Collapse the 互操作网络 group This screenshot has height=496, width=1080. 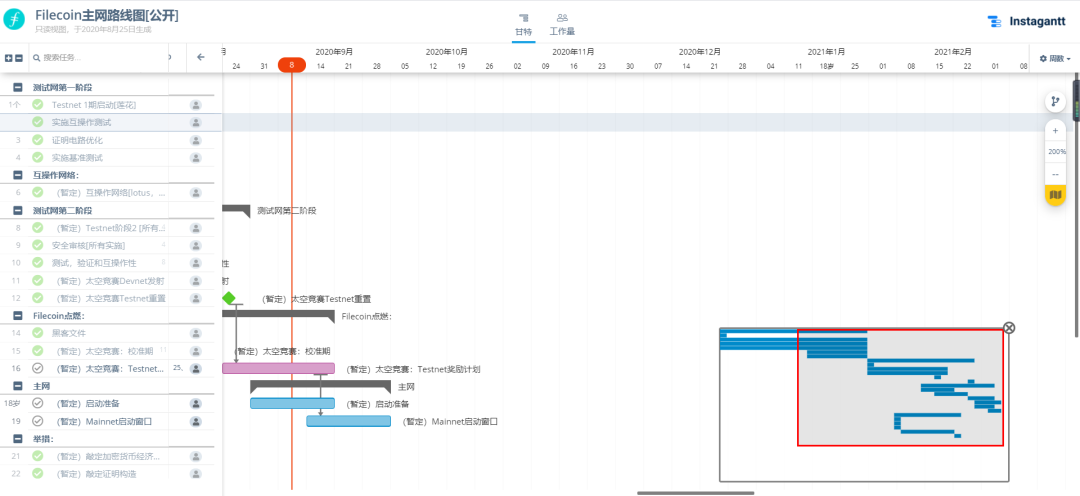pyautogui.click(x=19, y=175)
